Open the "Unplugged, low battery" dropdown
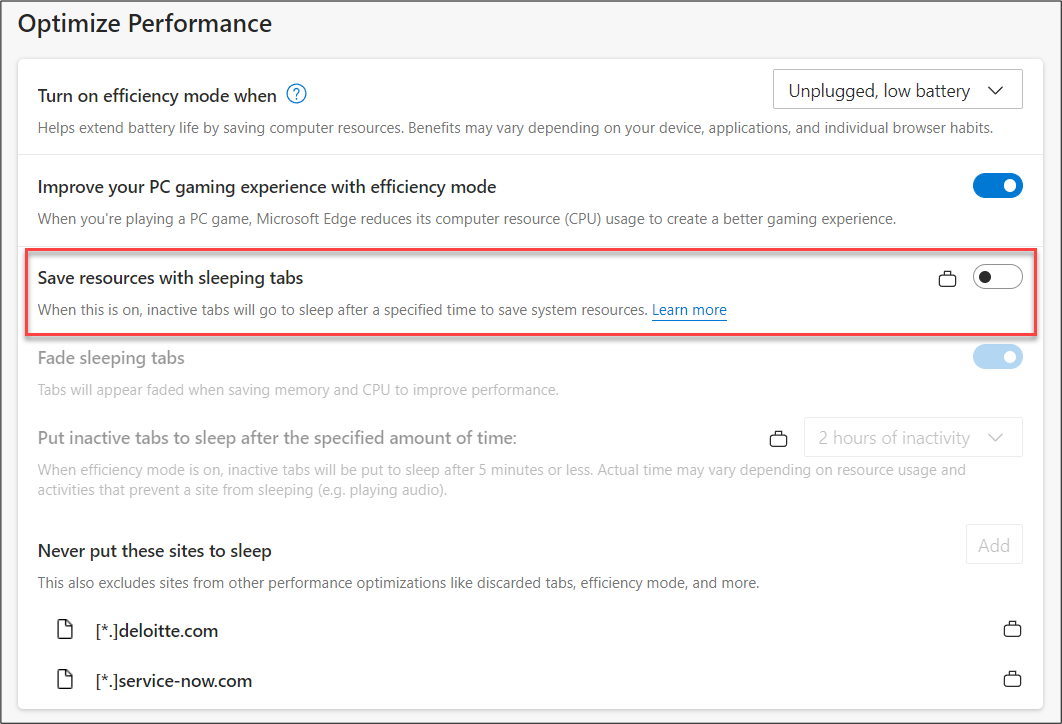This screenshot has height=724, width=1062. coord(897,90)
